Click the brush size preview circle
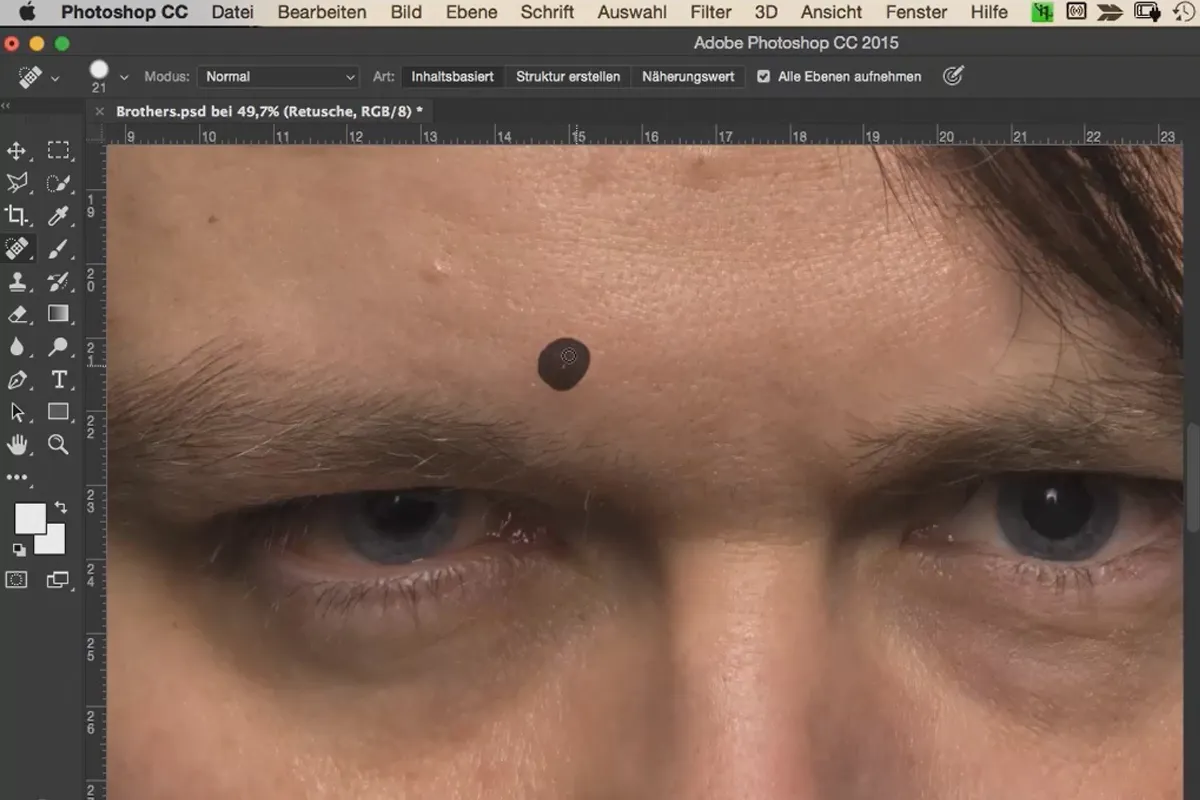 tap(99, 70)
